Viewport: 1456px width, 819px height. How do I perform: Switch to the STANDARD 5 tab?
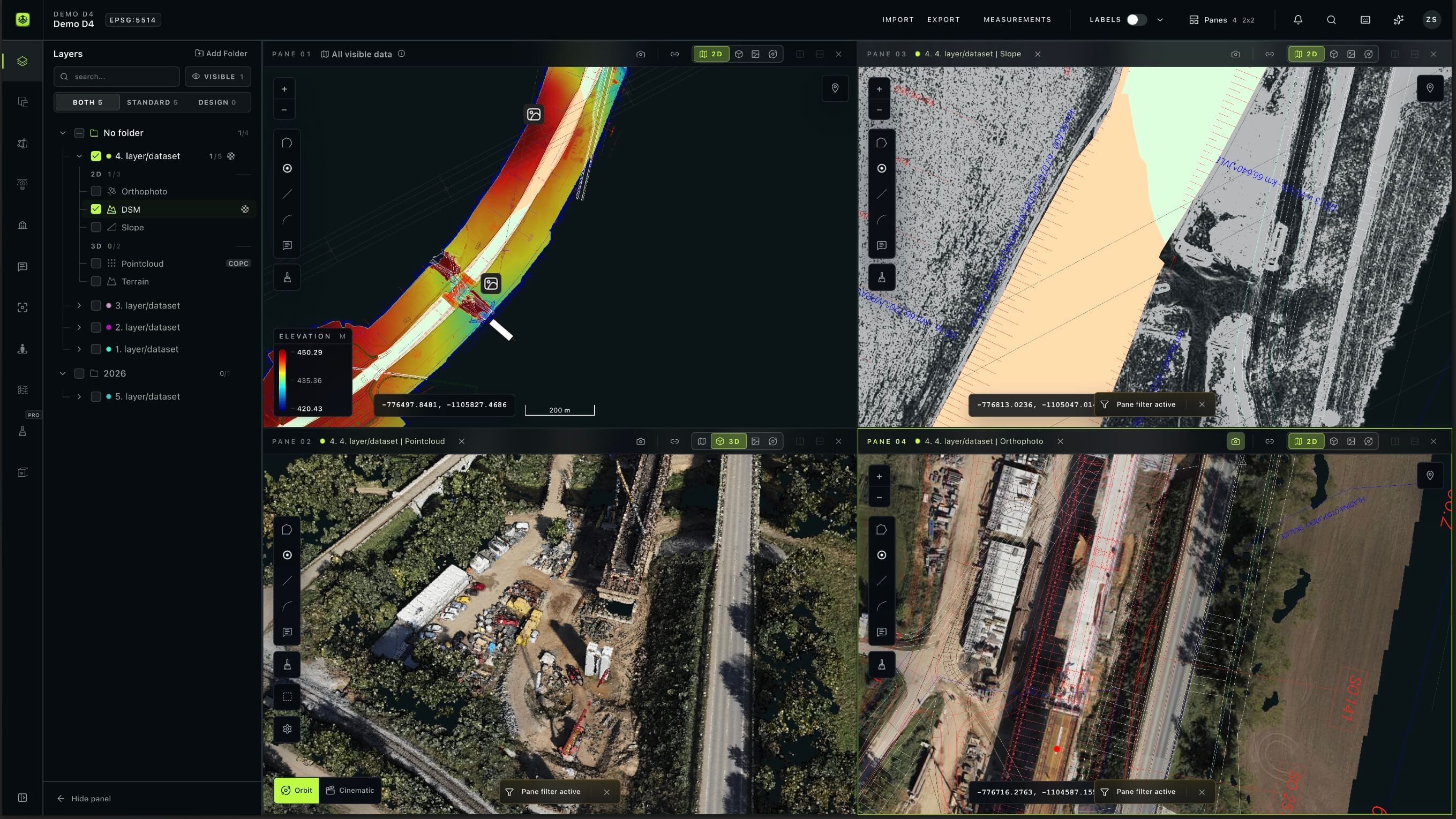tap(152, 102)
